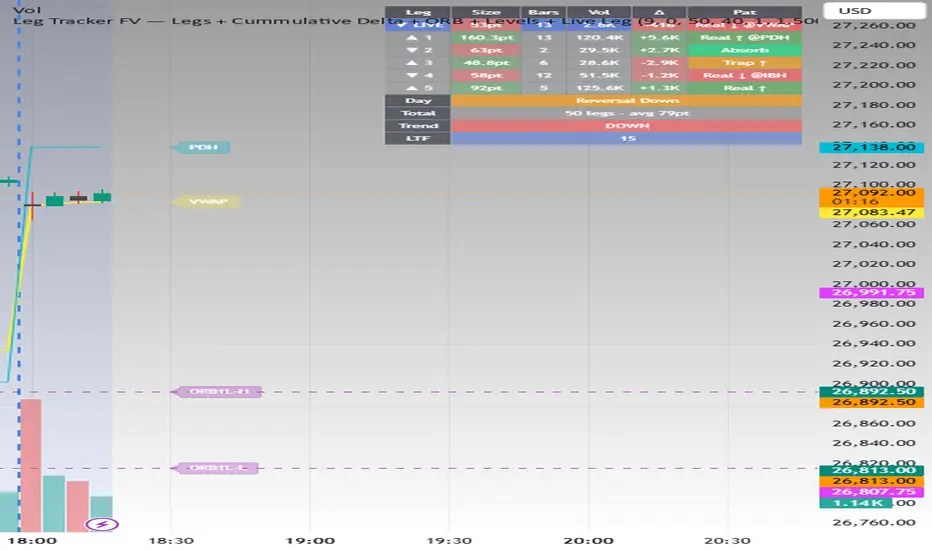Click the Trend row label
Viewport: 932px width, 550px height.
(x=418, y=125)
